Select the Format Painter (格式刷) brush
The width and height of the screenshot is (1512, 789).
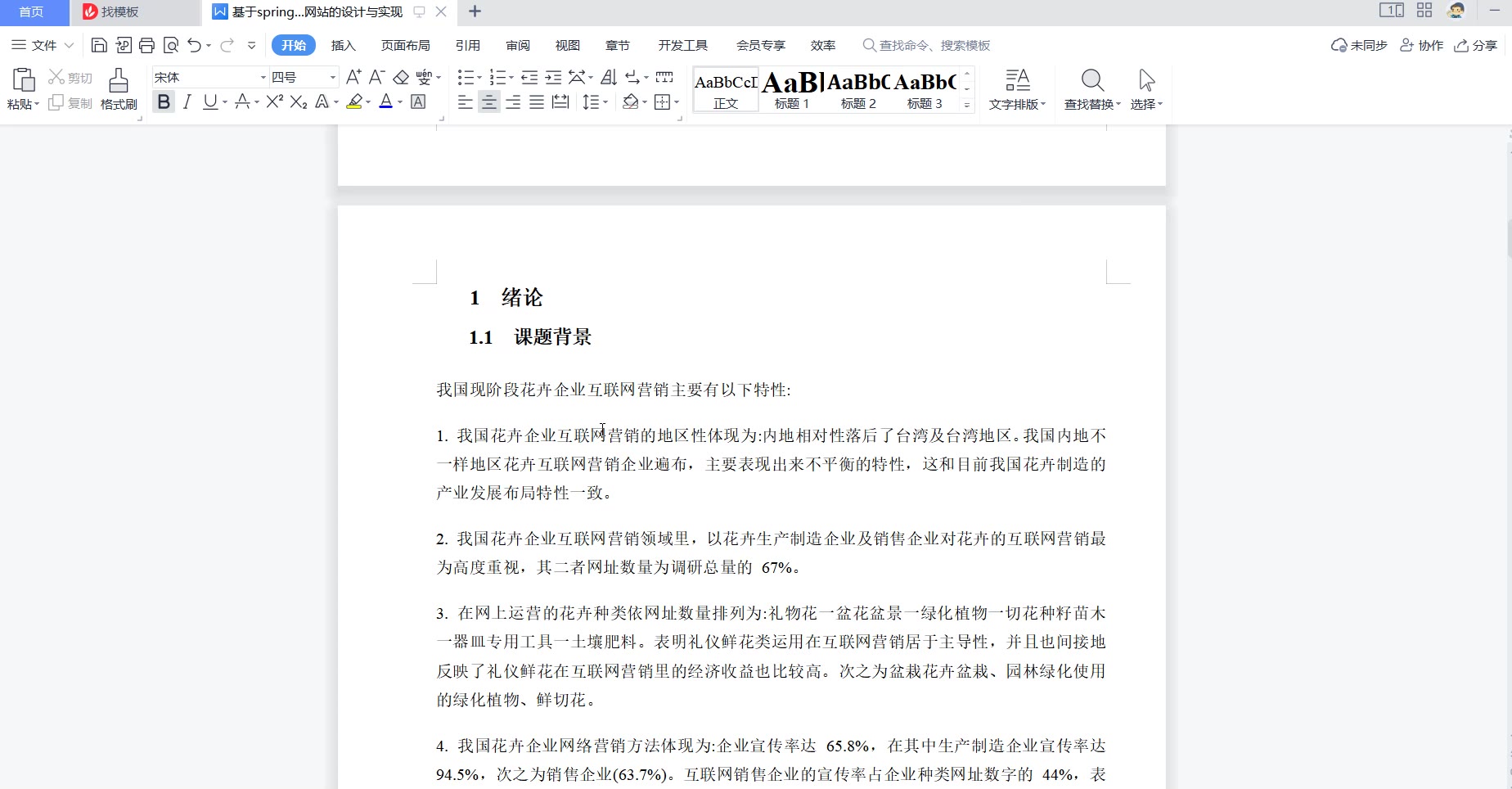[x=119, y=88]
